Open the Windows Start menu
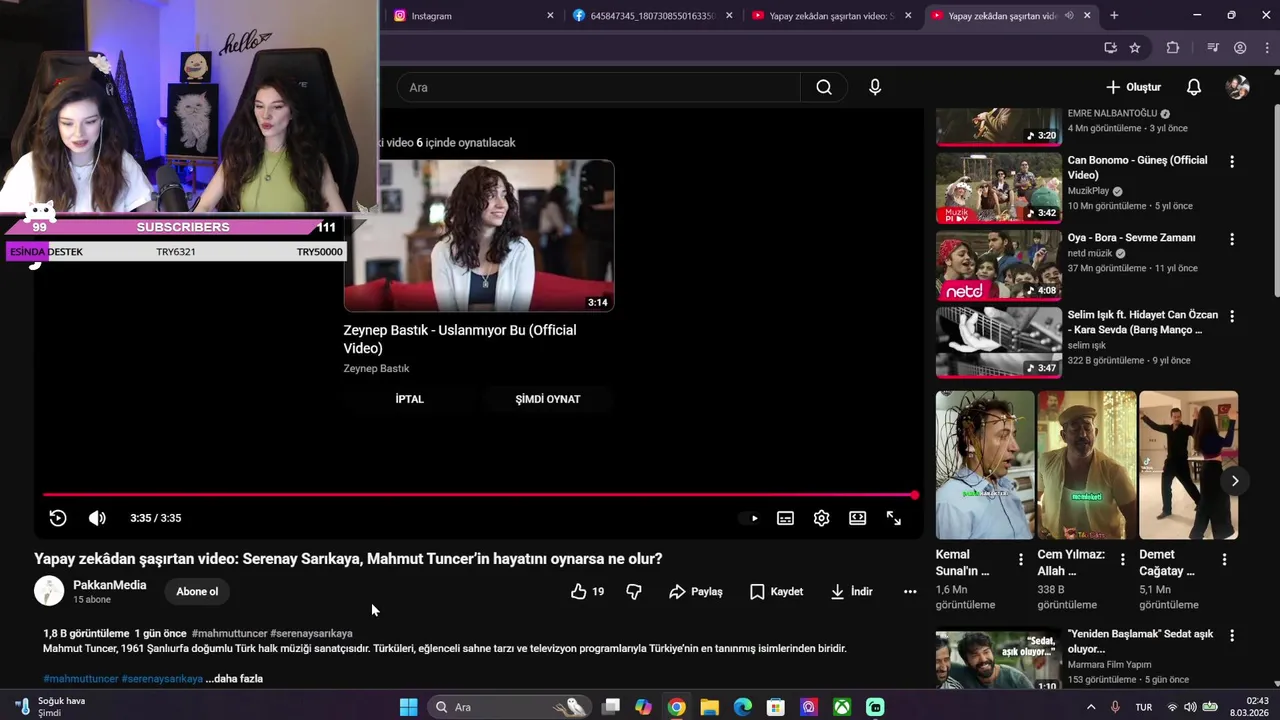Image resolution: width=1280 pixels, height=720 pixels. (x=408, y=707)
